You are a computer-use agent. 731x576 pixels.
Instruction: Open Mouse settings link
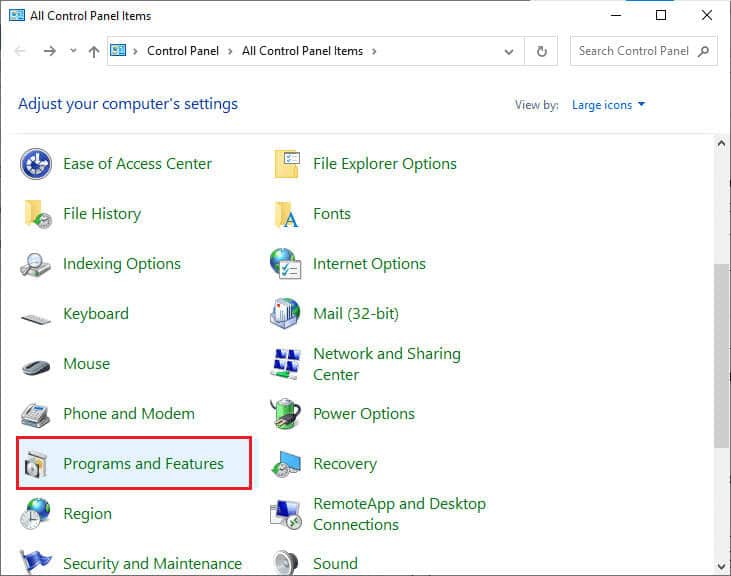pos(86,363)
